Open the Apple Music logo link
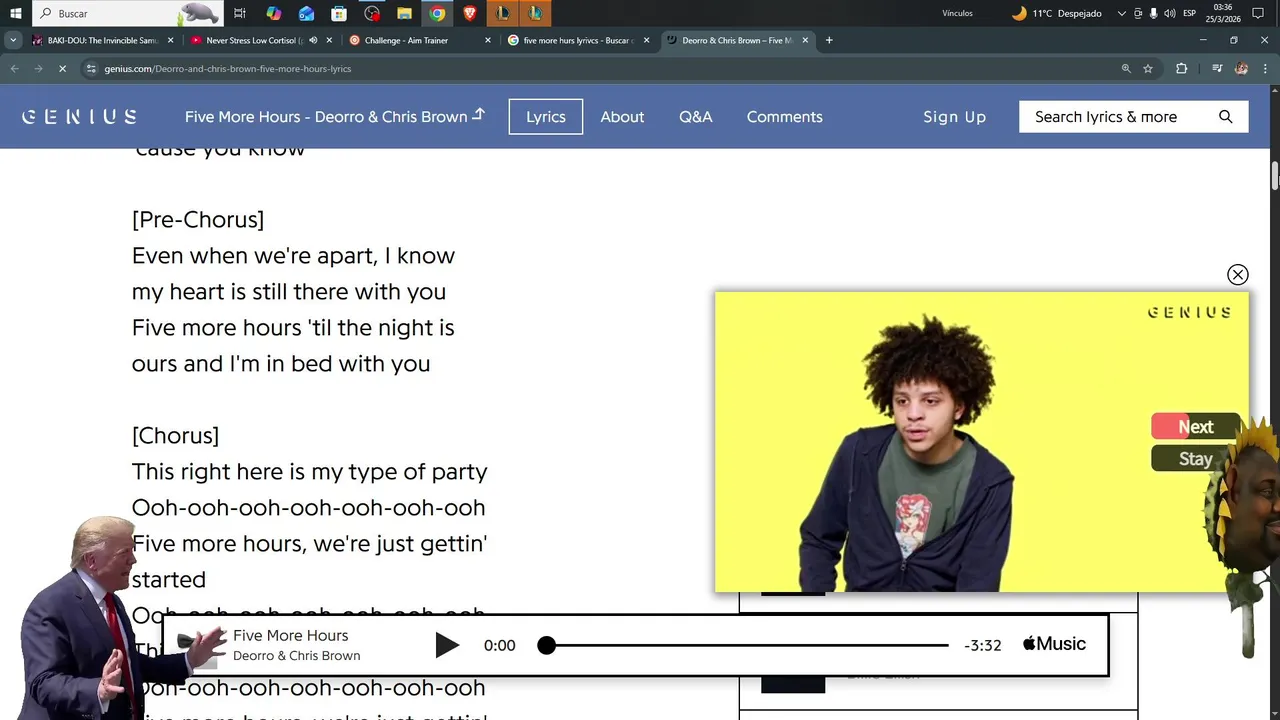Viewport: 1280px width, 720px height. coord(1054,644)
